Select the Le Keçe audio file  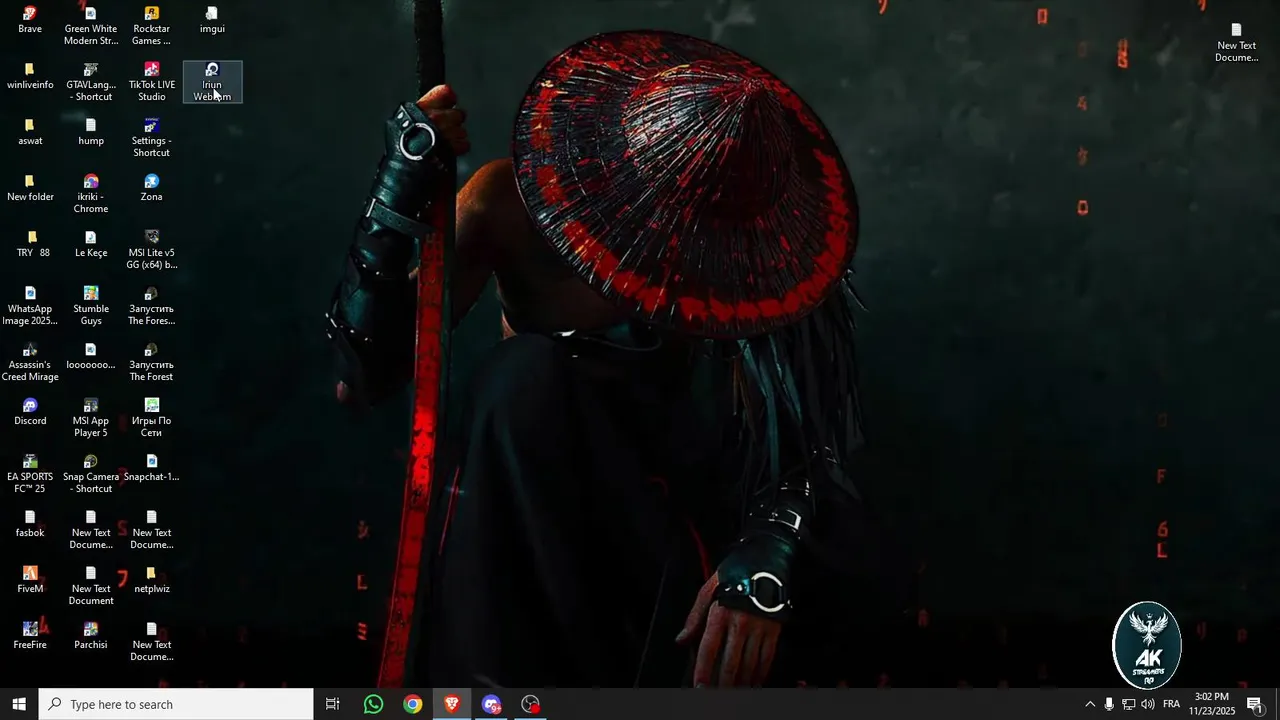pyautogui.click(x=91, y=245)
